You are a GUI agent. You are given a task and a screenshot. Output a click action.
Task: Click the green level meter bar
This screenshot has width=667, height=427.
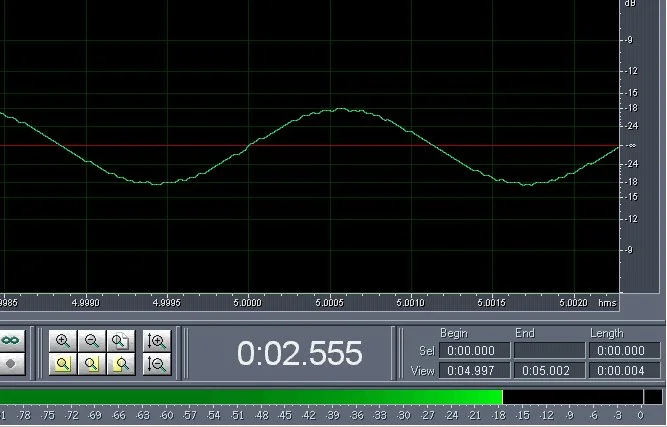(250, 397)
